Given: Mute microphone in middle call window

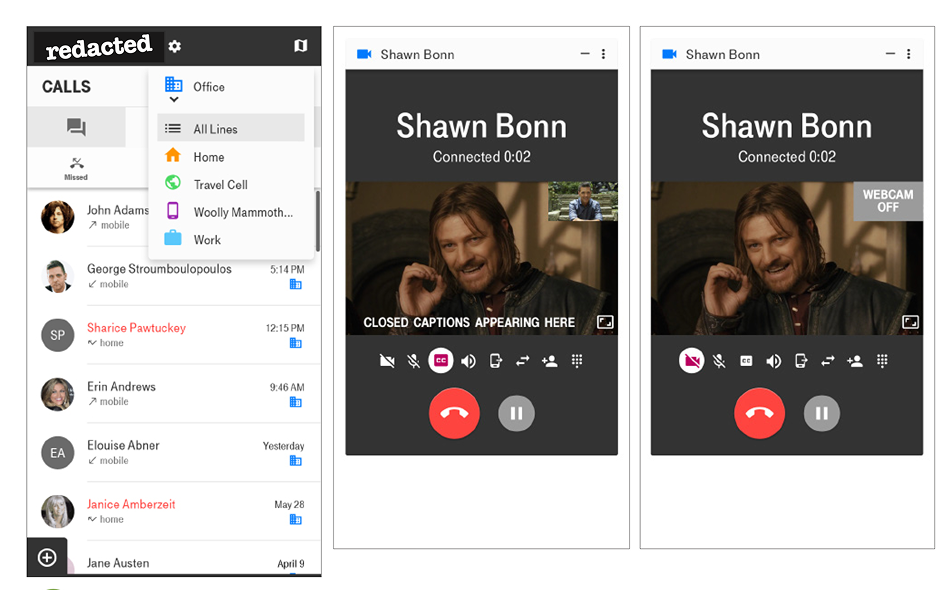Looking at the screenshot, I should 414,361.
